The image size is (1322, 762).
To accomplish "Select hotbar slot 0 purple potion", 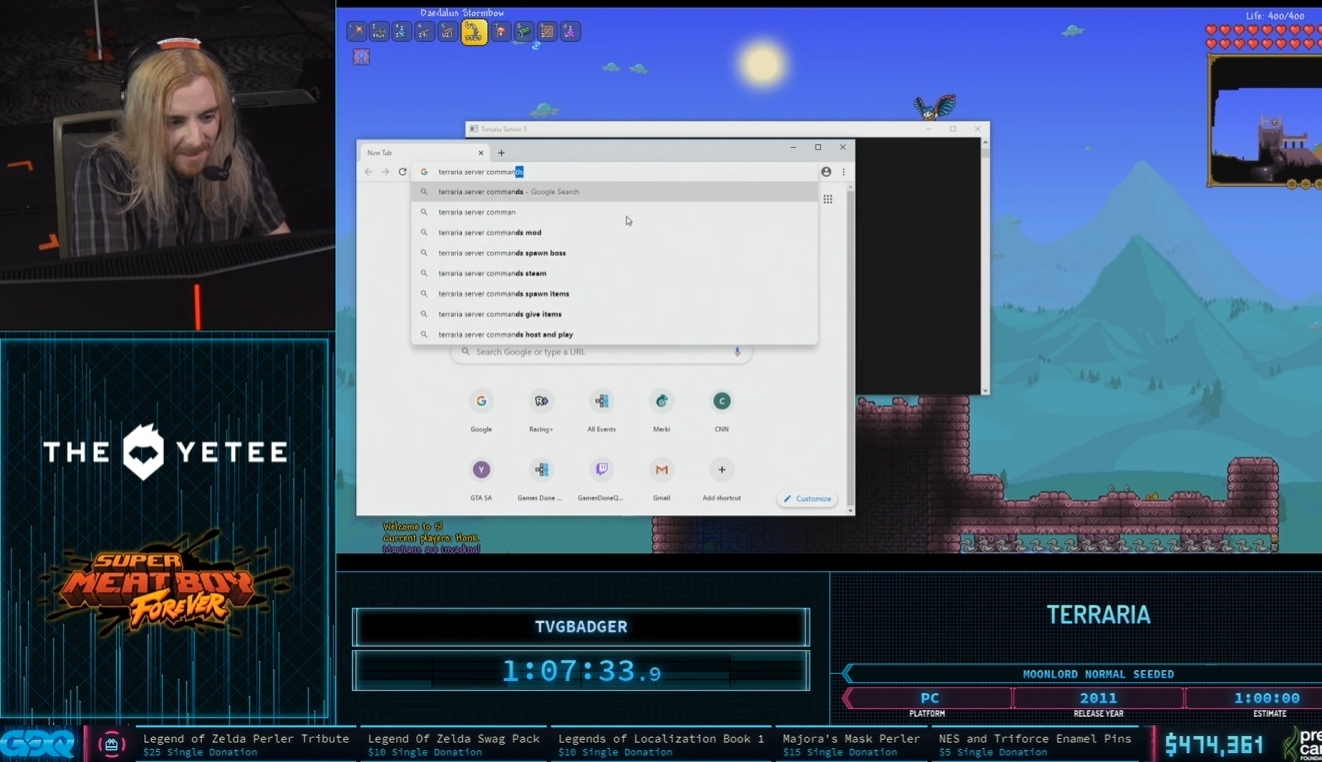I will (569, 32).
